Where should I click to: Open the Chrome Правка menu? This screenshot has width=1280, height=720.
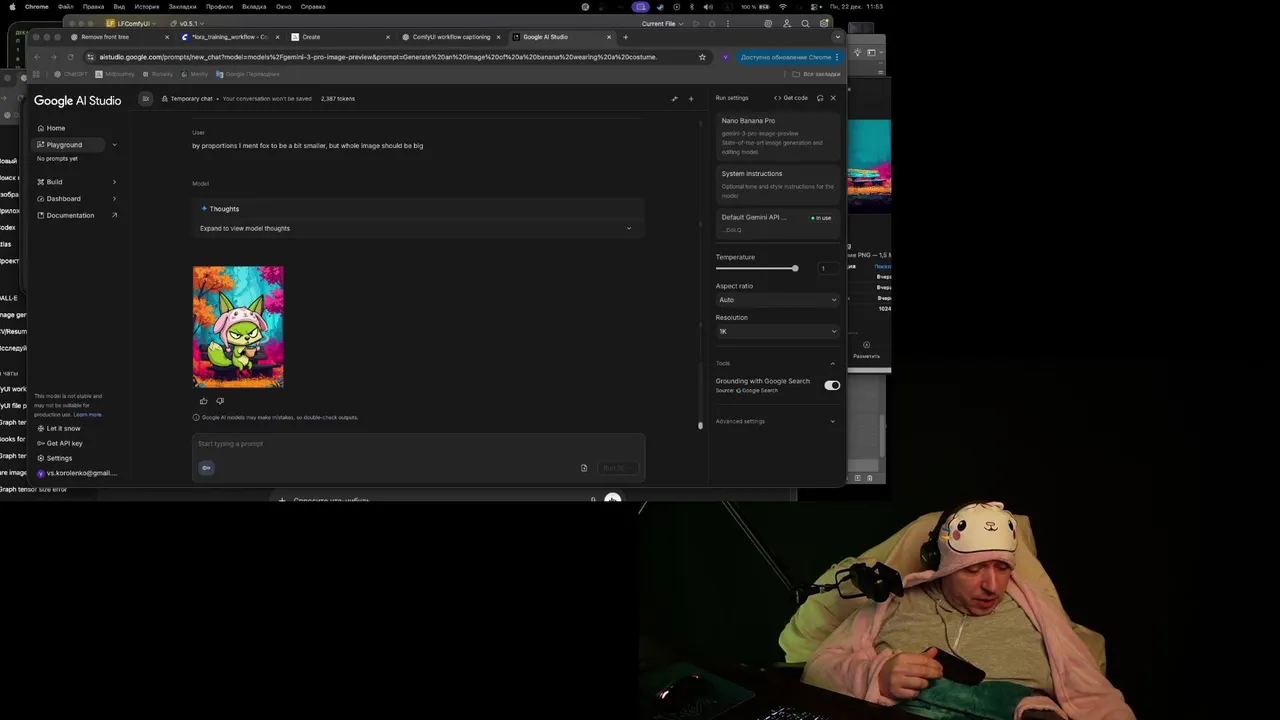coord(93,7)
